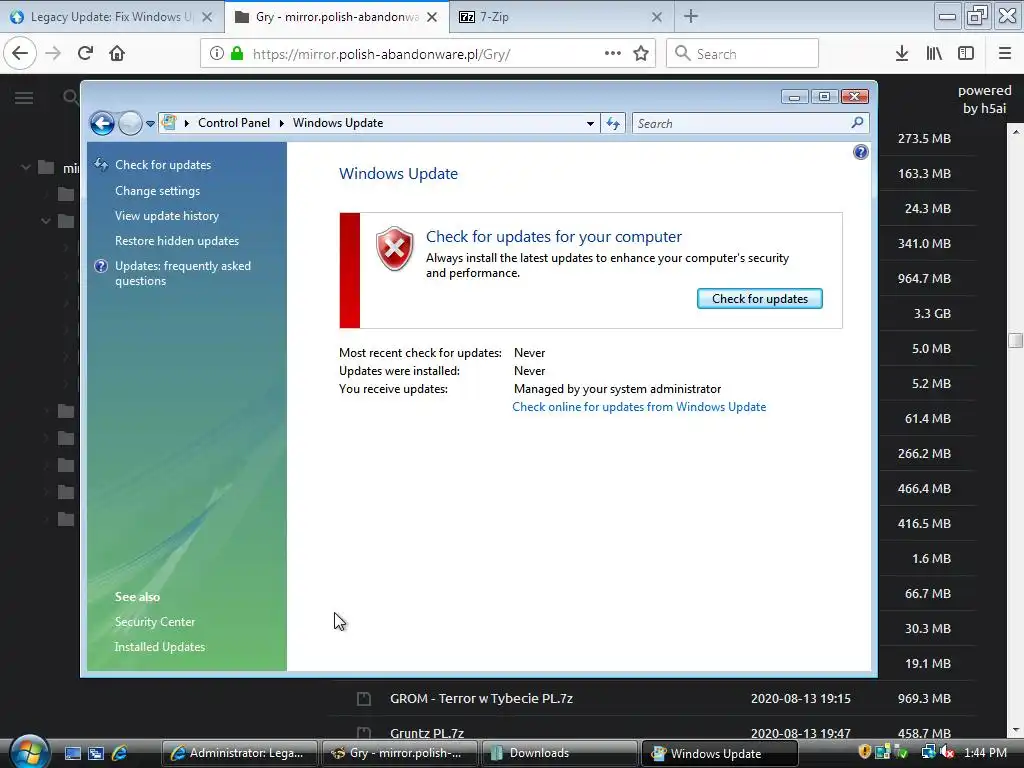Open Windows Update help question mark icon
1024x768 pixels.
coord(861,152)
